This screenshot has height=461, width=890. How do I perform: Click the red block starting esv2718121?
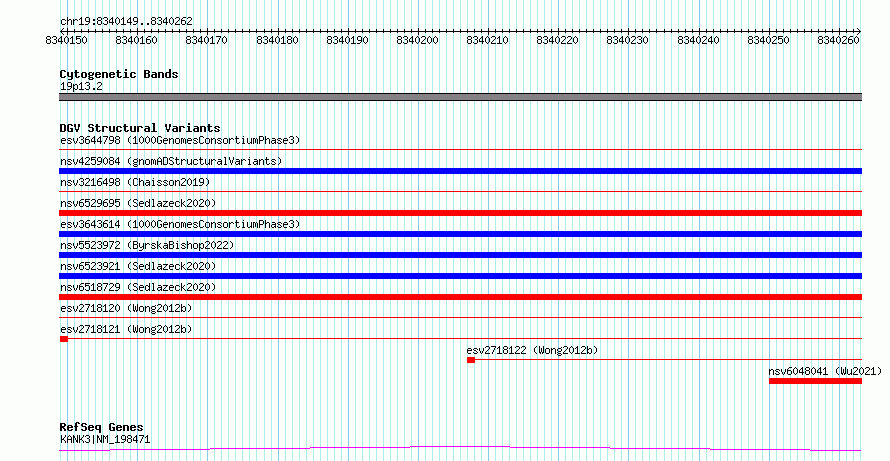64,339
